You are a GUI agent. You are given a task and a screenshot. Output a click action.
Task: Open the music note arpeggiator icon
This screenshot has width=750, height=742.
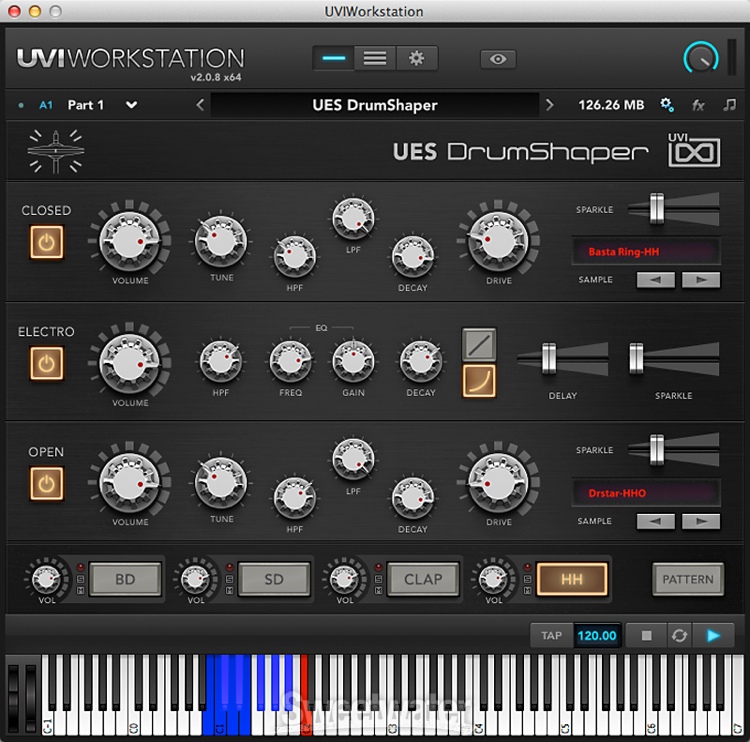point(729,104)
